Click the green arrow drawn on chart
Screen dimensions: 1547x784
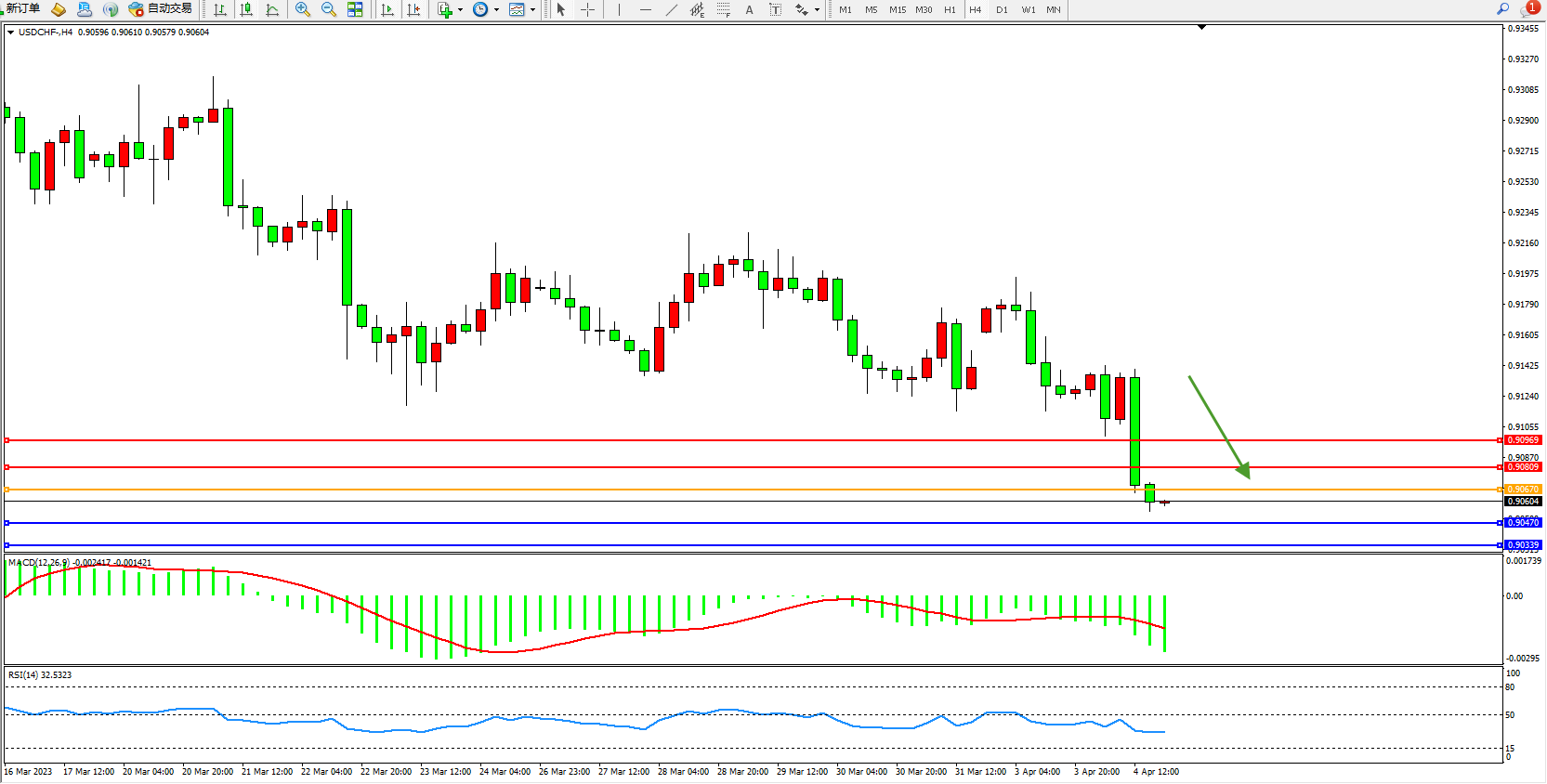pos(1219,427)
